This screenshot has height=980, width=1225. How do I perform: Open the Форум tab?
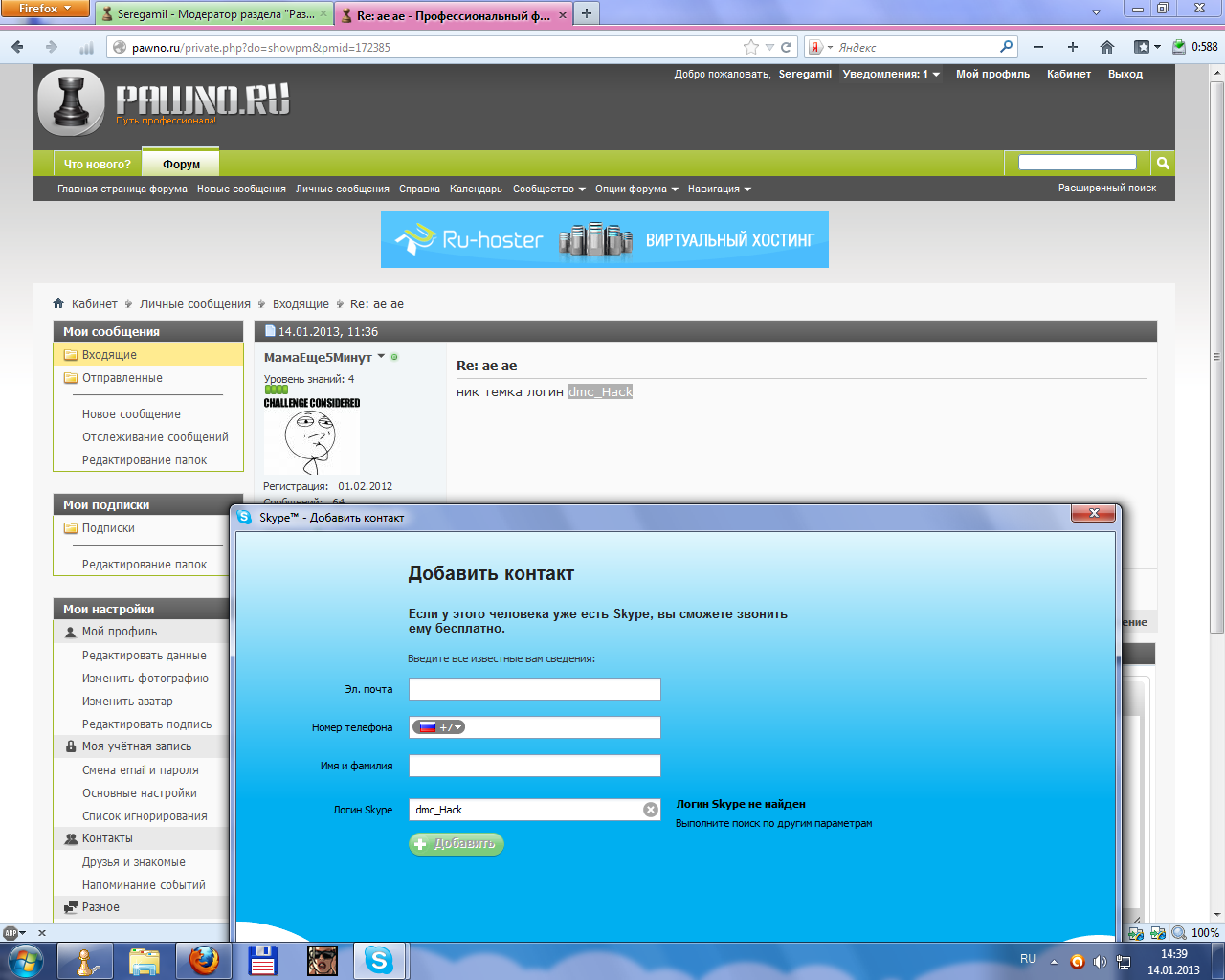click(181, 163)
